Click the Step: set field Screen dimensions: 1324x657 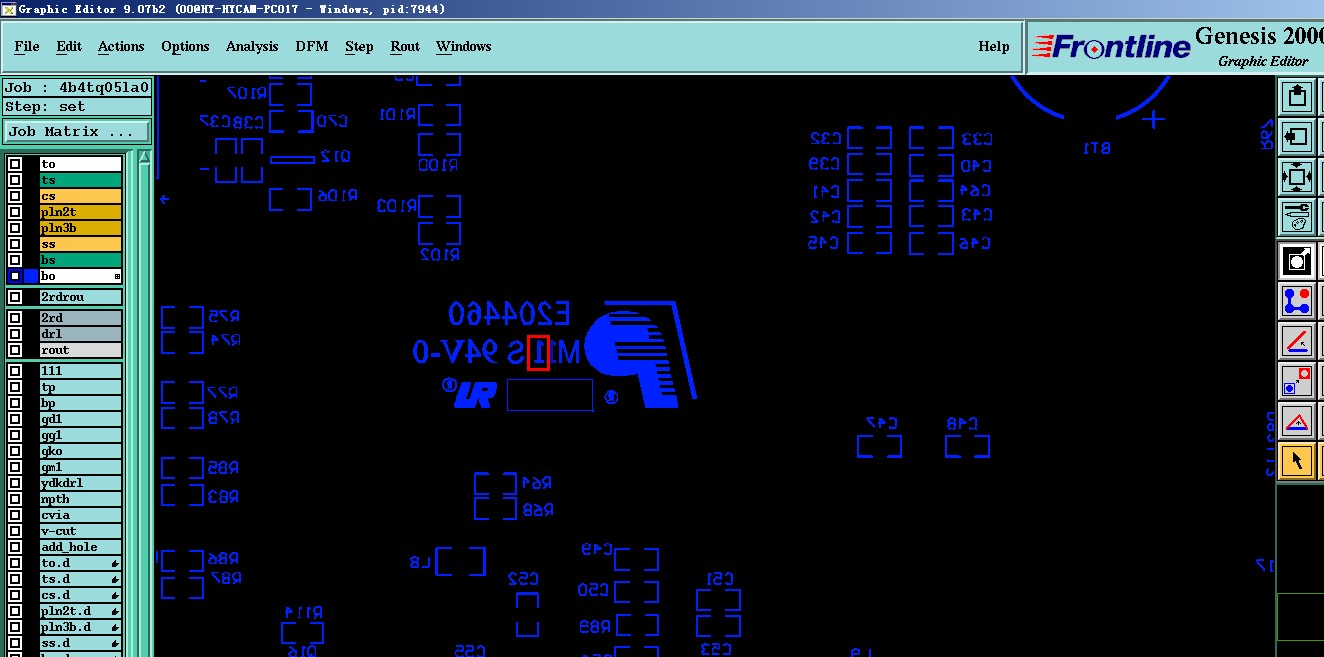pyautogui.click(x=77, y=107)
